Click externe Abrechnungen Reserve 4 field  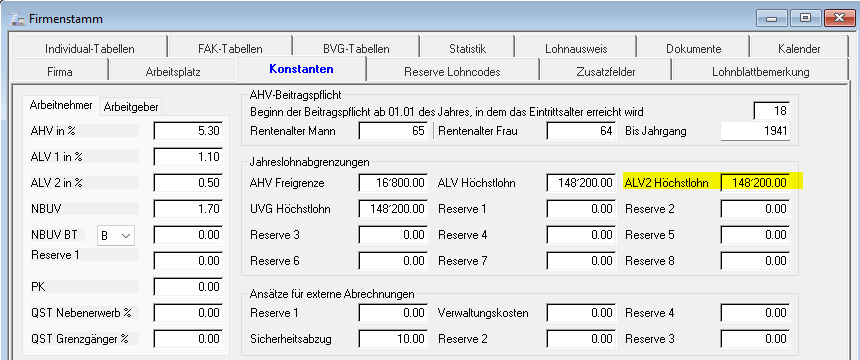755,313
